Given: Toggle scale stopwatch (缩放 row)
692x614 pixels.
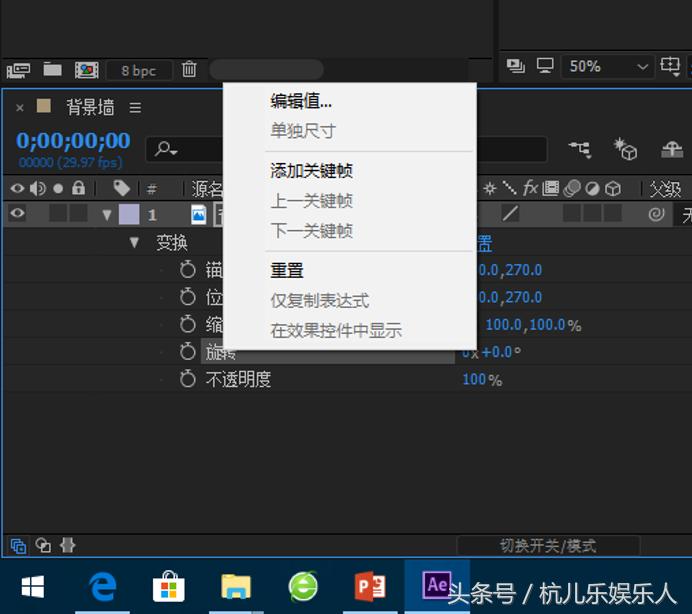Looking at the screenshot, I should 187,324.
